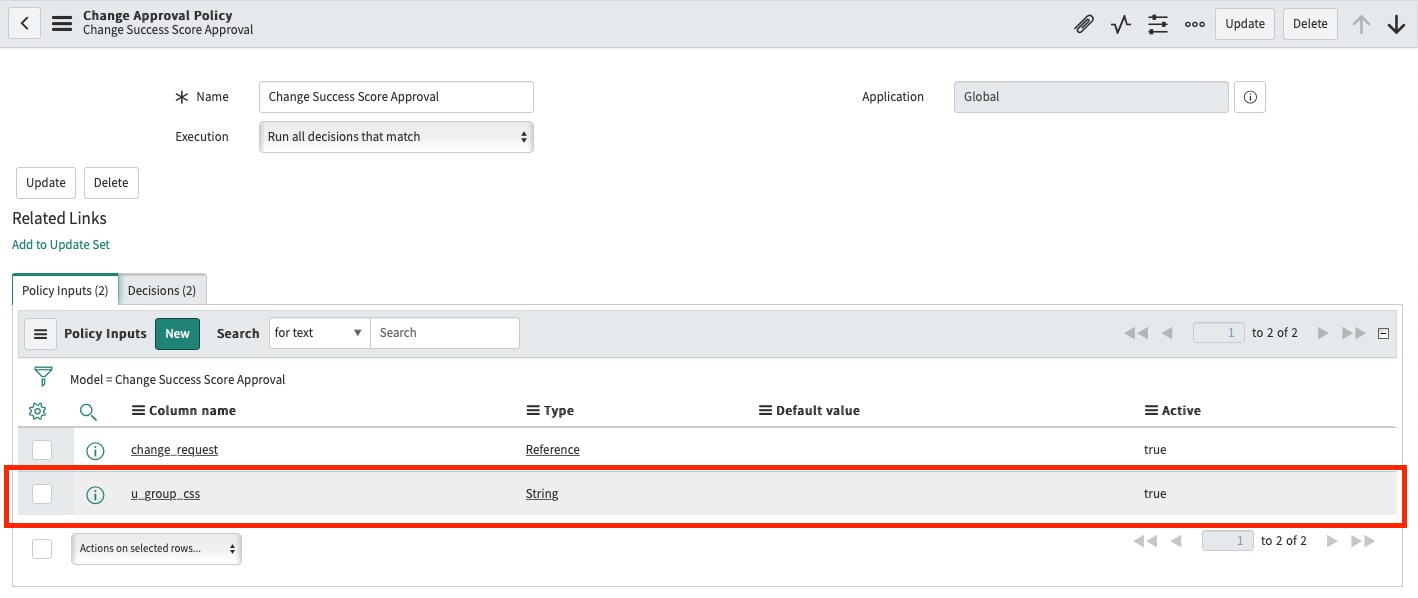Image resolution: width=1418 pixels, height=598 pixels.
Task: Click the Delete button in header
Action: 1310,24
